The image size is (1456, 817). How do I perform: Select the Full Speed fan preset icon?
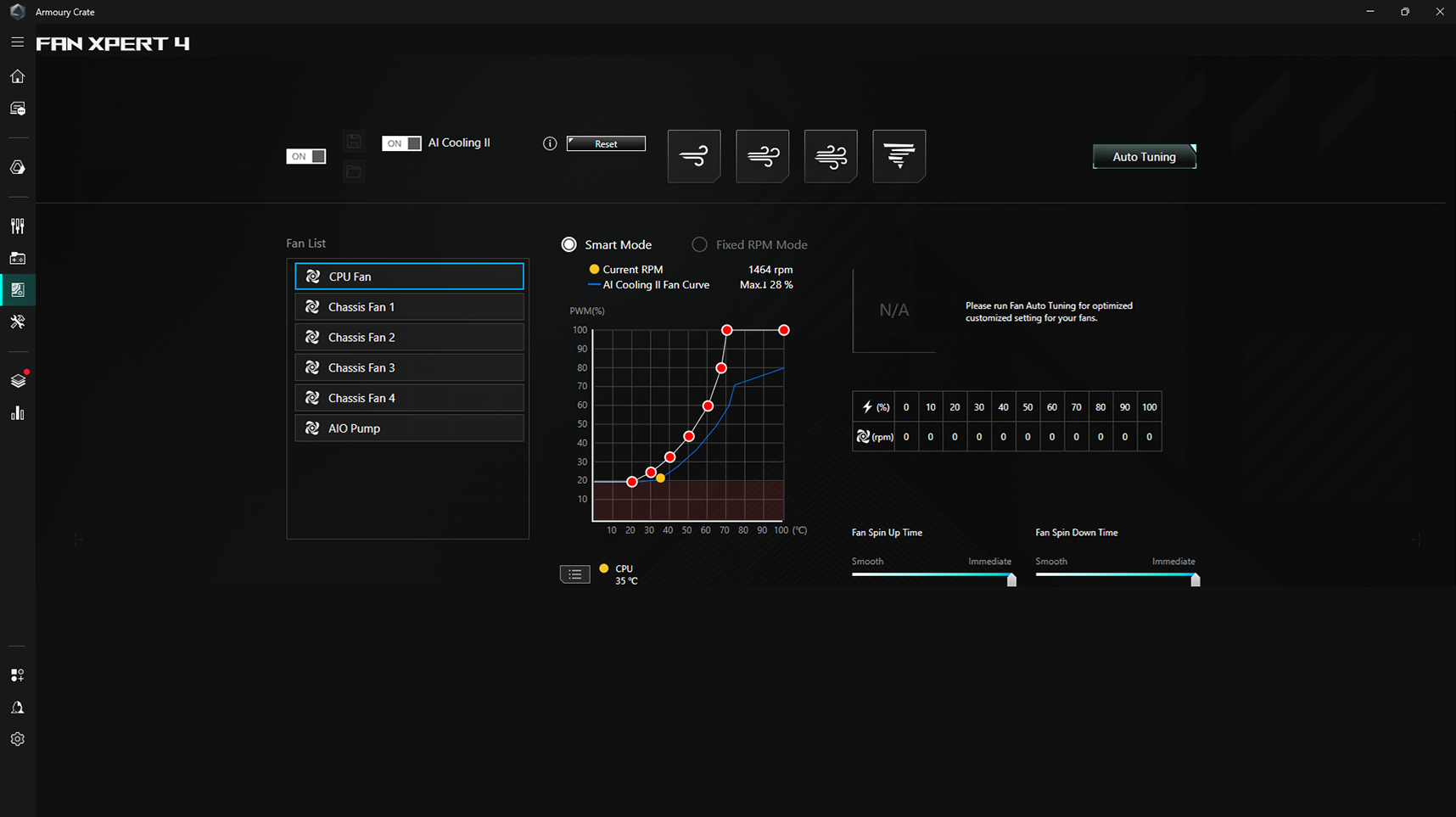click(899, 156)
